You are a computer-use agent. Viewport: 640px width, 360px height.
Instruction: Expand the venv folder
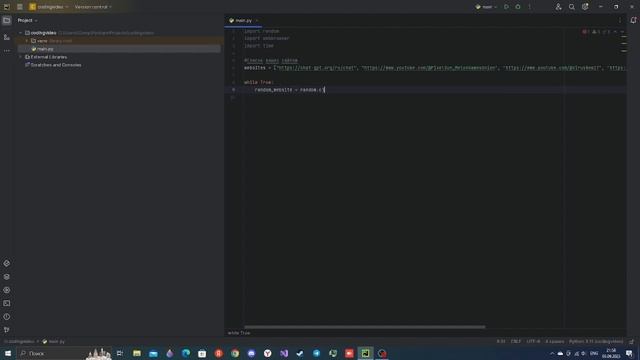click(27, 41)
